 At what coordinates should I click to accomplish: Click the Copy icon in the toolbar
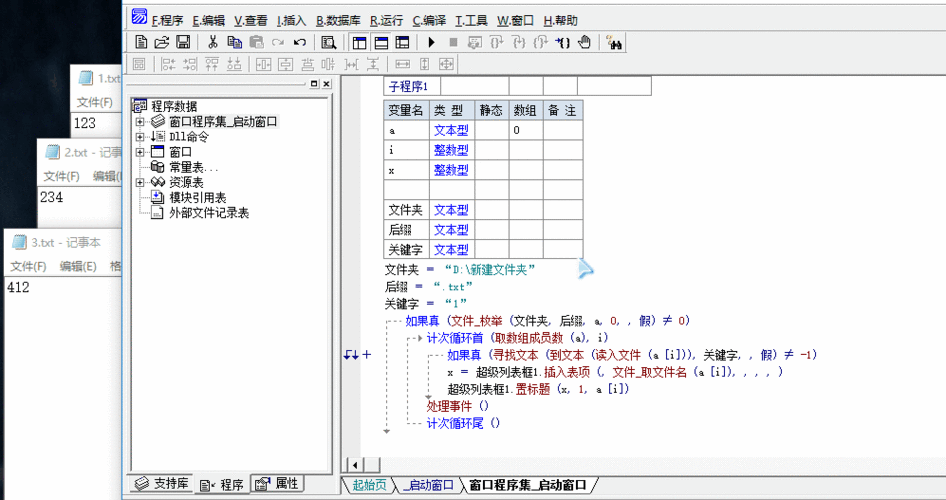point(234,42)
